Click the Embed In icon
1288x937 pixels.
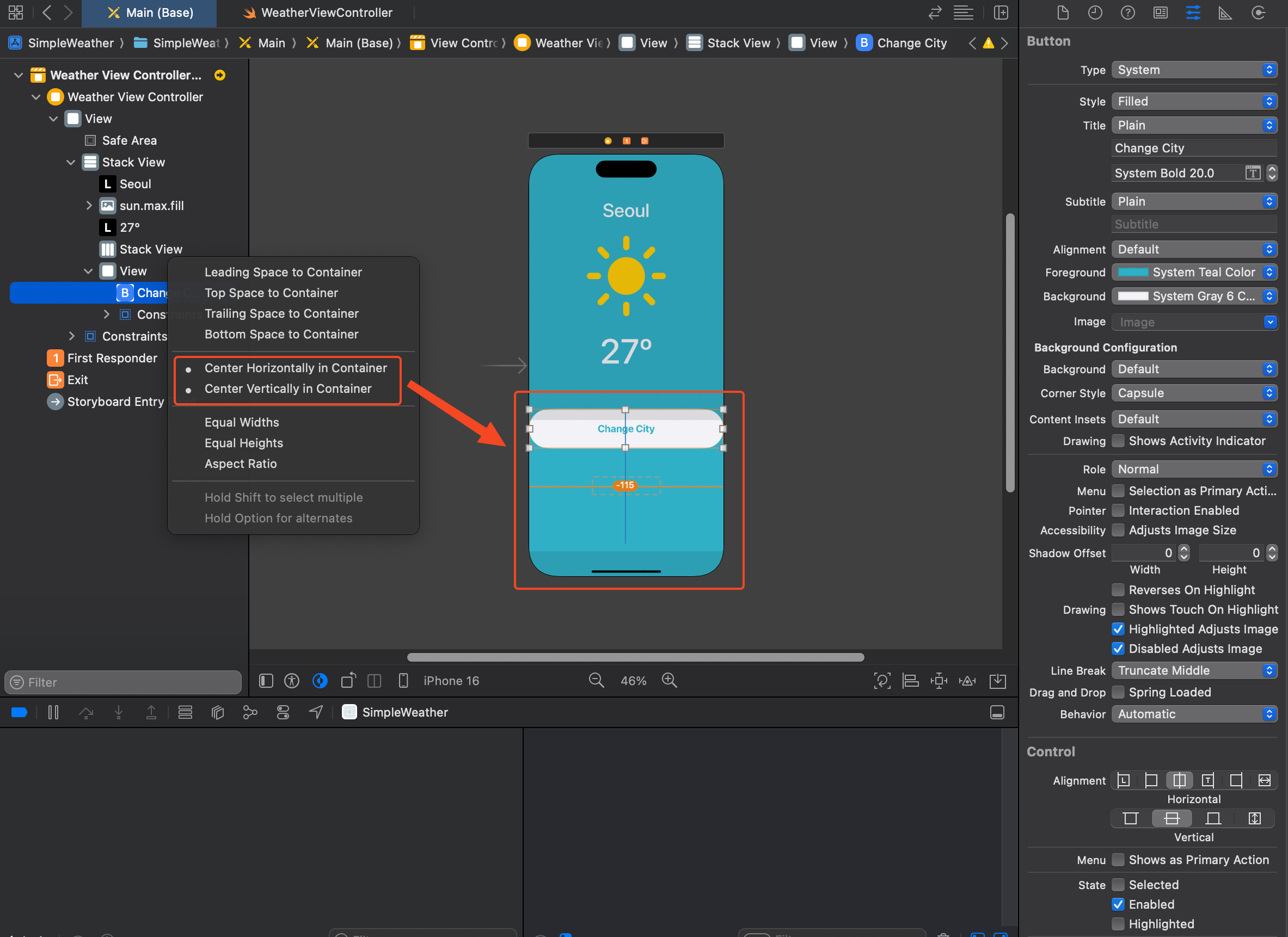point(997,681)
